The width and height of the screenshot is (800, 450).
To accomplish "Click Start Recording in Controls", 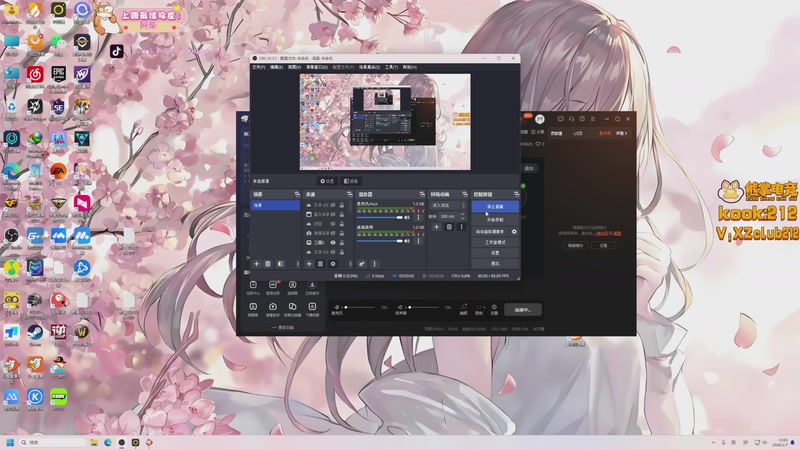I will coord(495,220).
